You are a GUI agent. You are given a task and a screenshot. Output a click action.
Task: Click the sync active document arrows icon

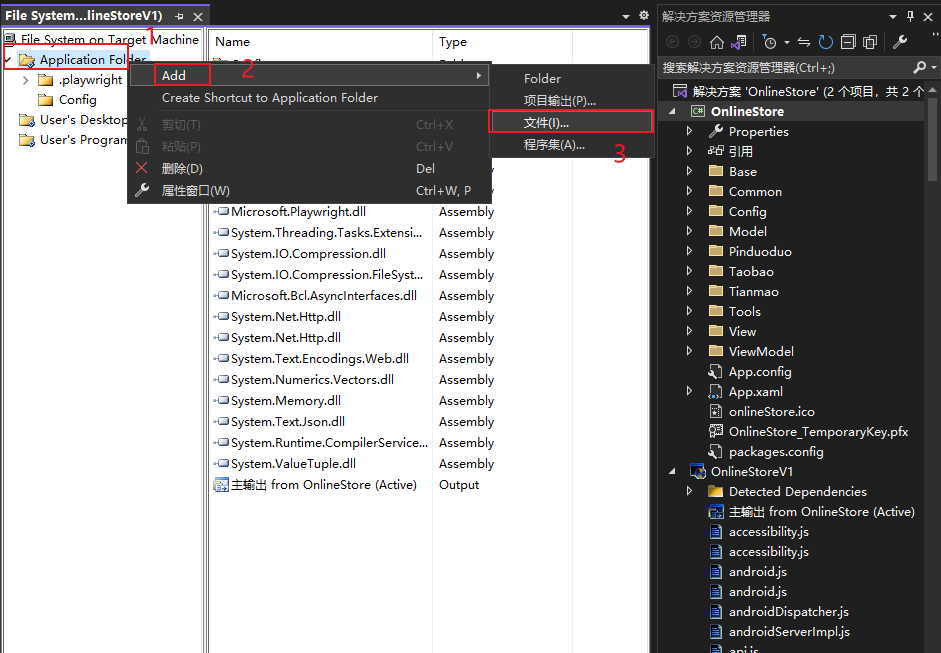805,42
